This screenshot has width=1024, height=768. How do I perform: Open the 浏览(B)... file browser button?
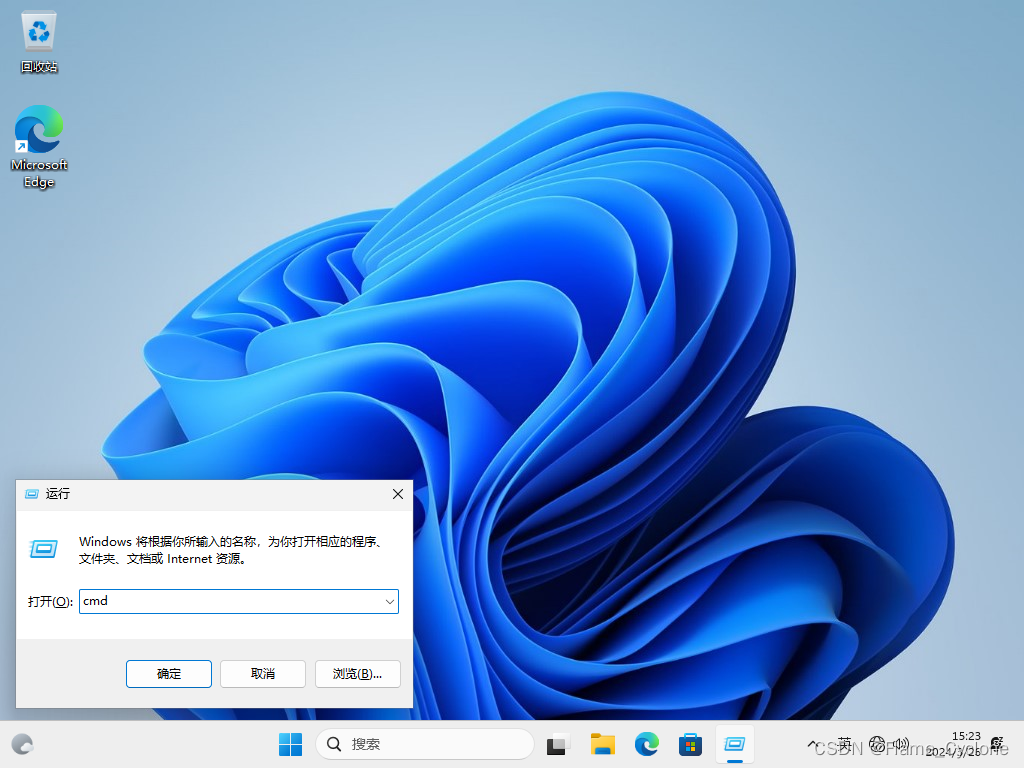coord(357,673)
